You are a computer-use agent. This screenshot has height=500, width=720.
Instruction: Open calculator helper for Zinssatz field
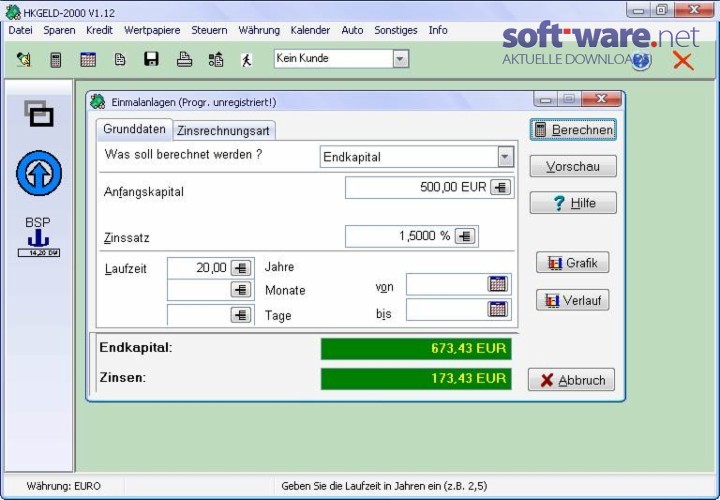(465, 236)
